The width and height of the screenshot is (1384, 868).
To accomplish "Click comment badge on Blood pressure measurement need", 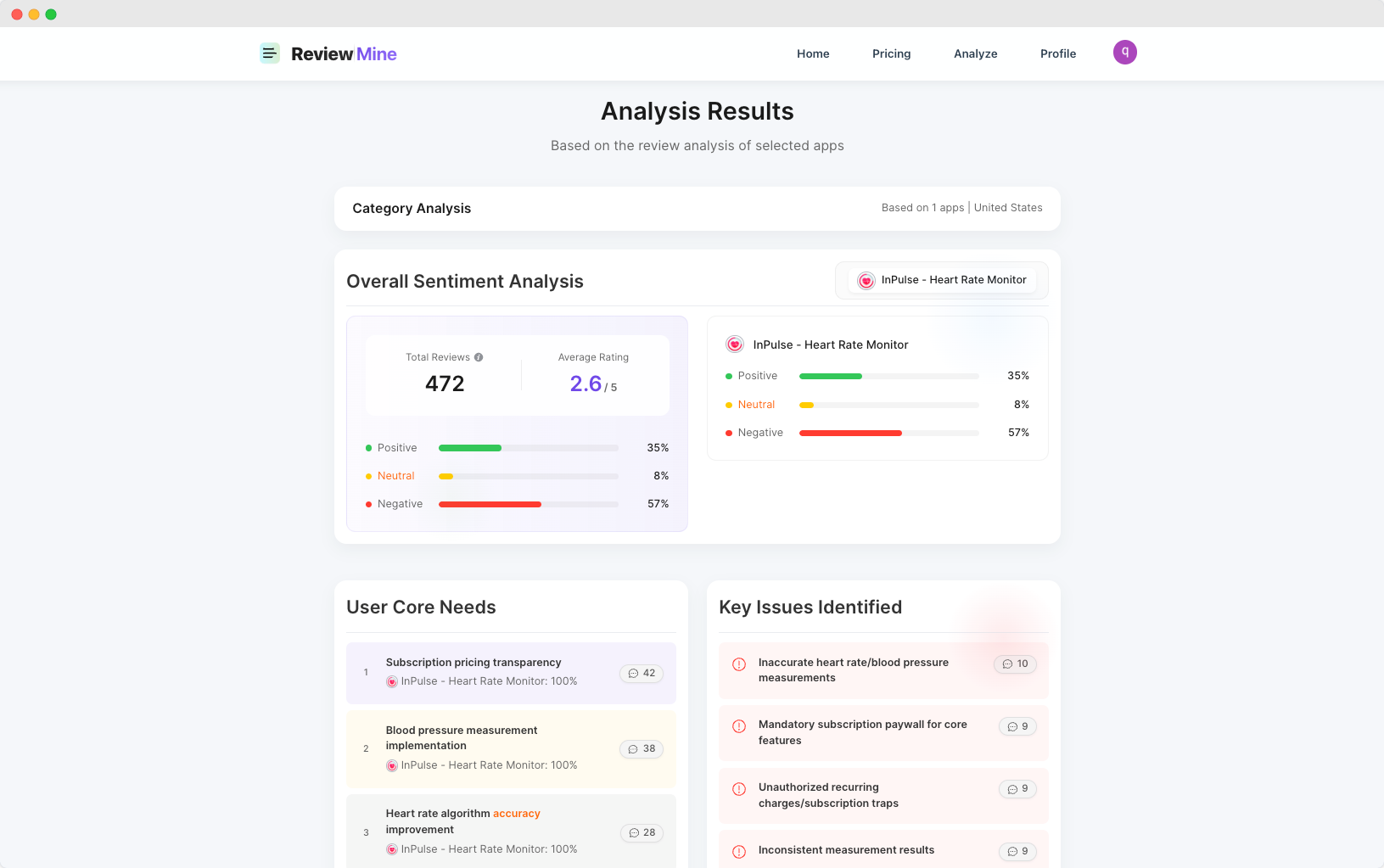I will 642,748.
